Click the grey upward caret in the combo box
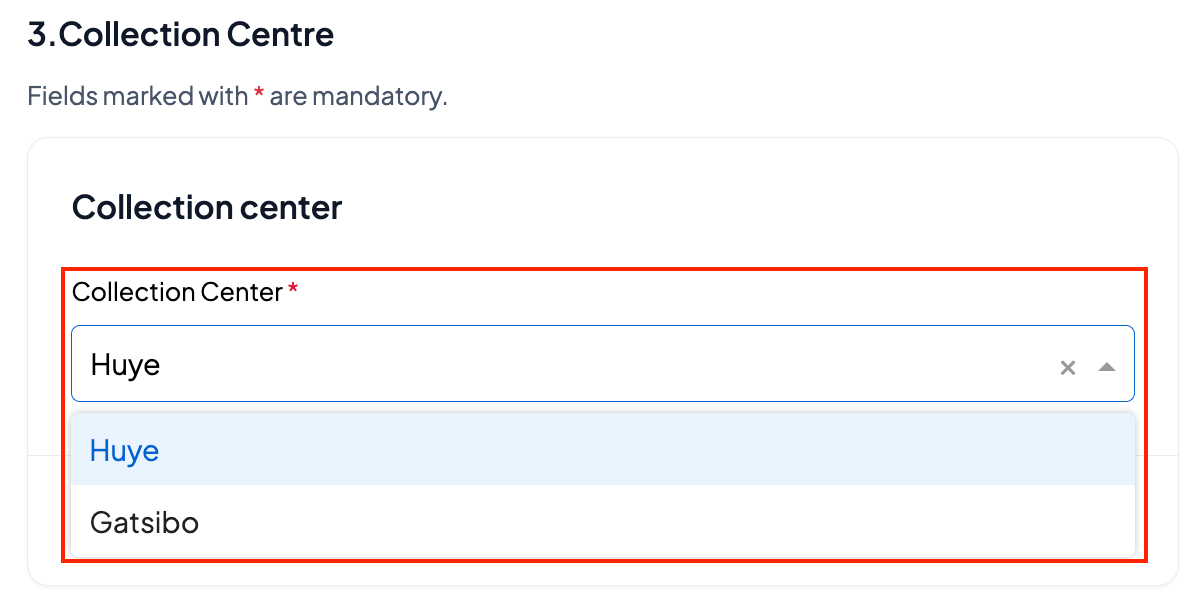Screen dimensions: 1204x612 pos(1106,368)
